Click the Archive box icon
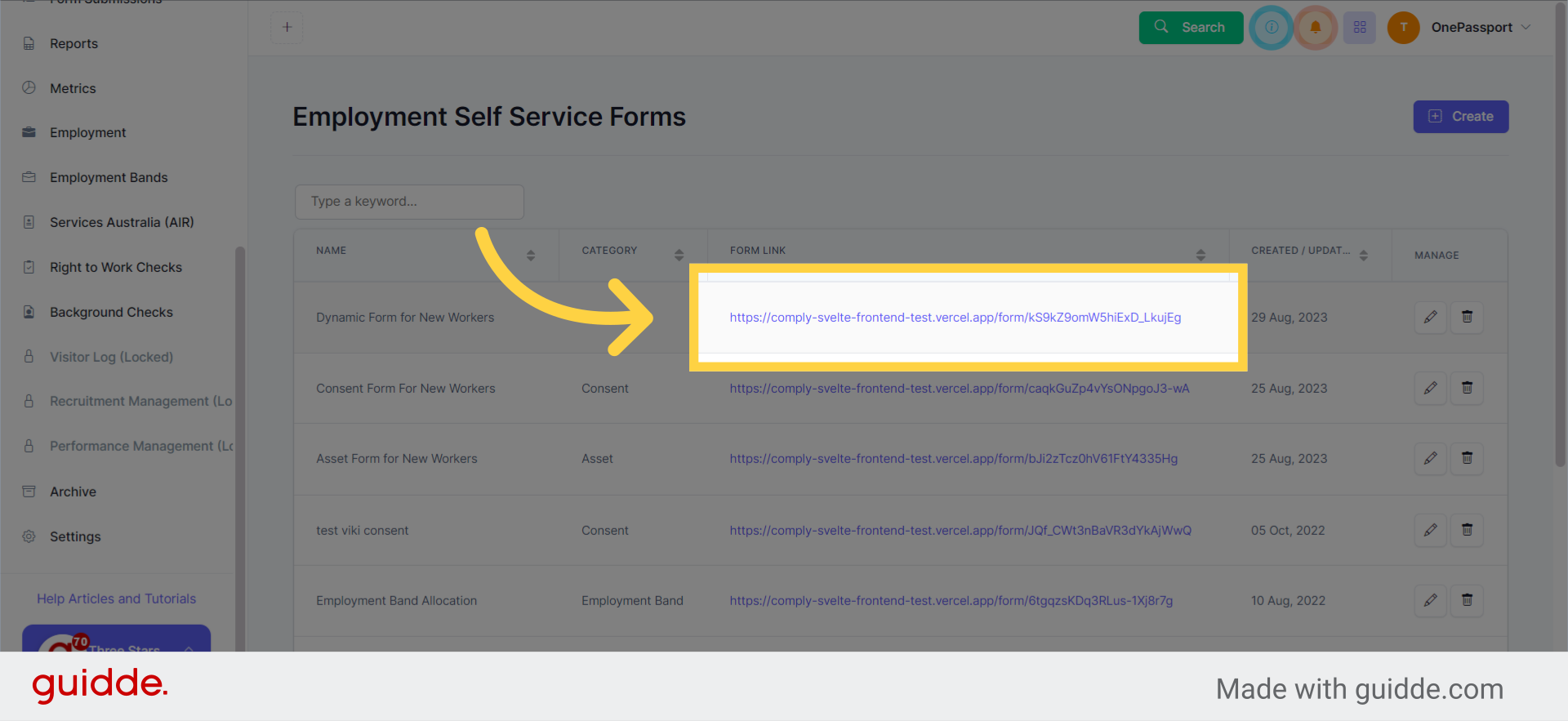Viewport: 1568px width, 721px height. tap(29, 492)
